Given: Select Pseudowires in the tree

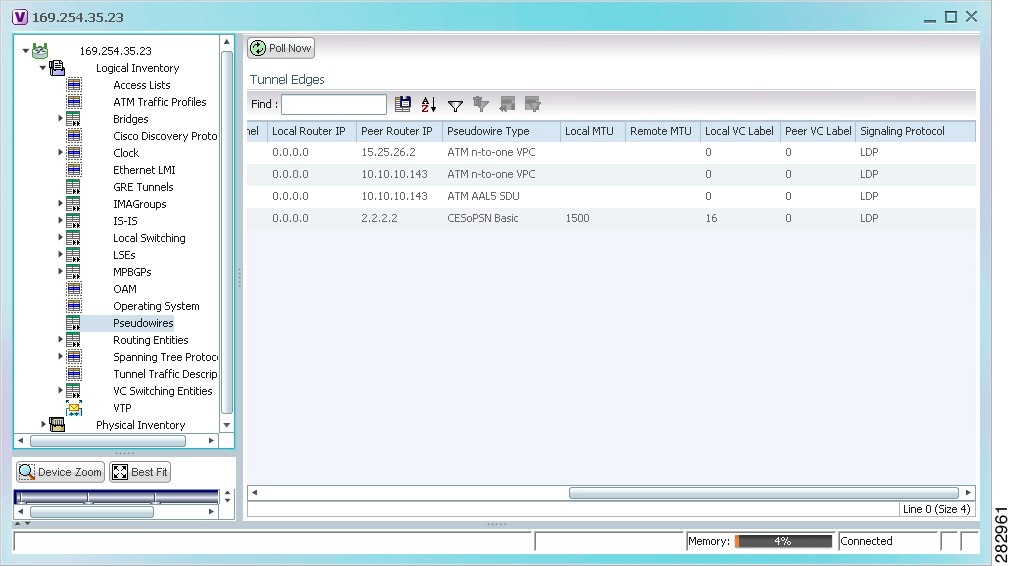Looking at the screenshot, I should [143, 323].
